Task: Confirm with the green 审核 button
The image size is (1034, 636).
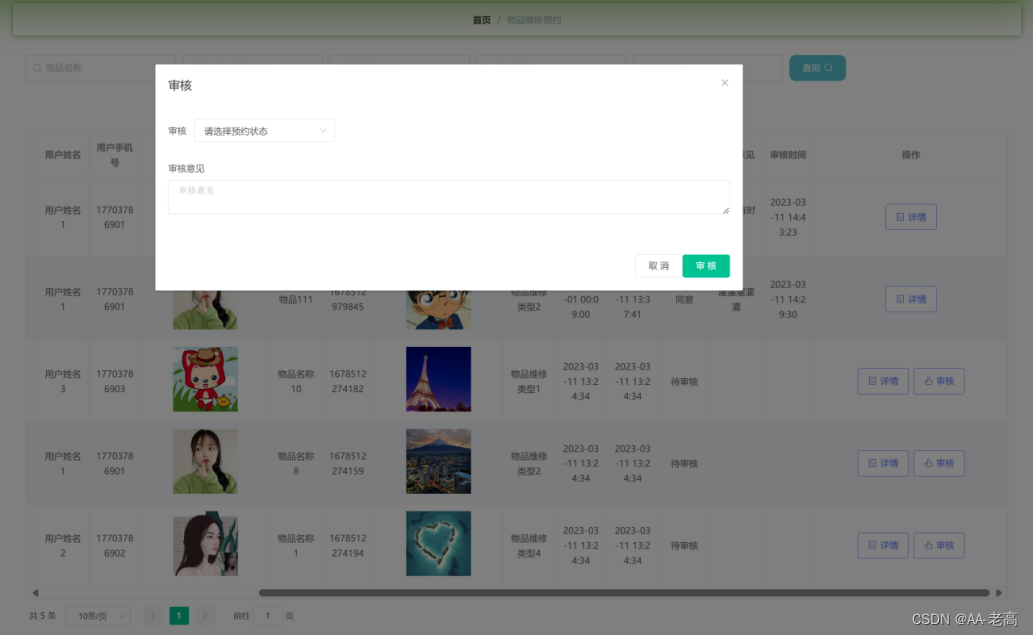Action: click(706, 266)
